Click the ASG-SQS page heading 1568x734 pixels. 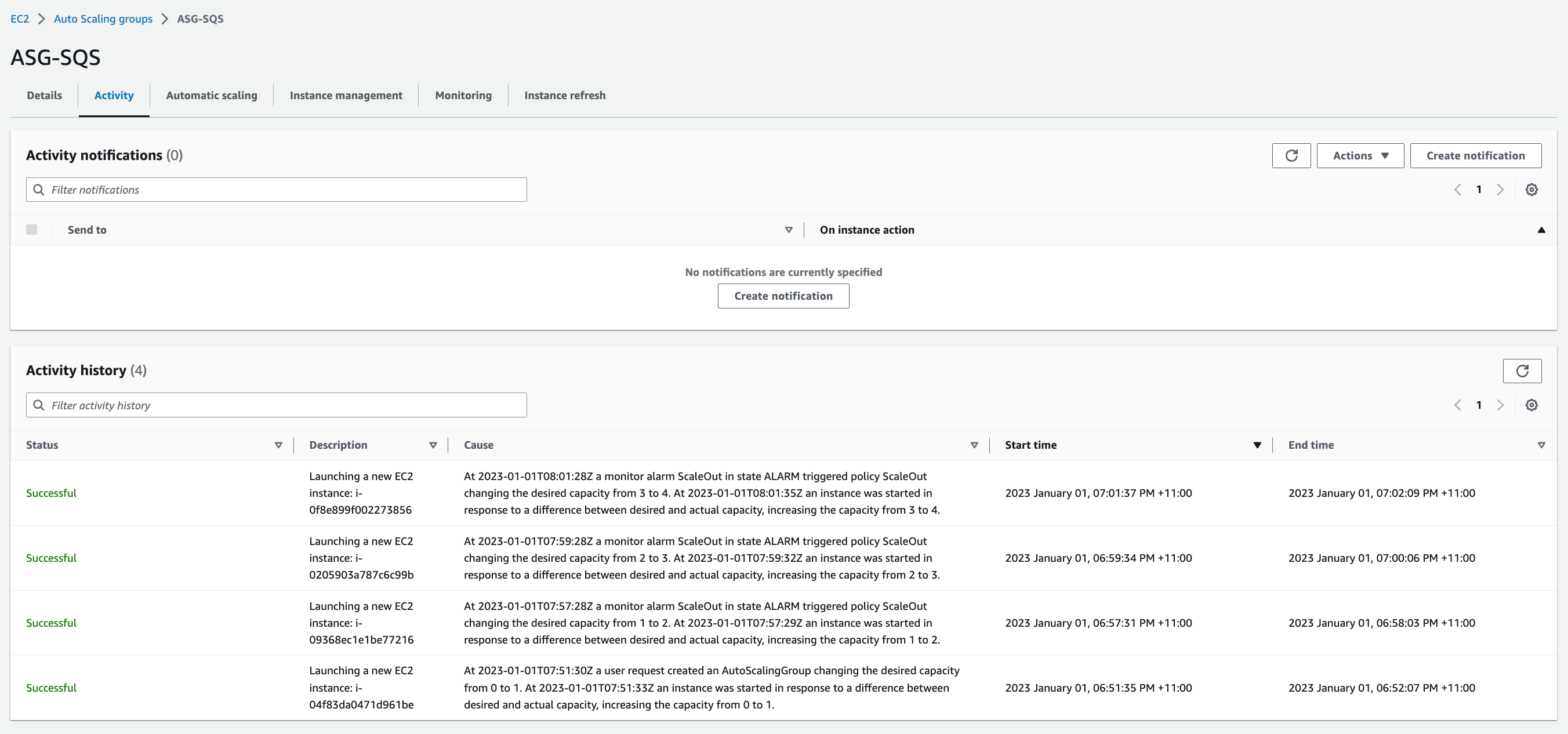(x=56, y=58)
